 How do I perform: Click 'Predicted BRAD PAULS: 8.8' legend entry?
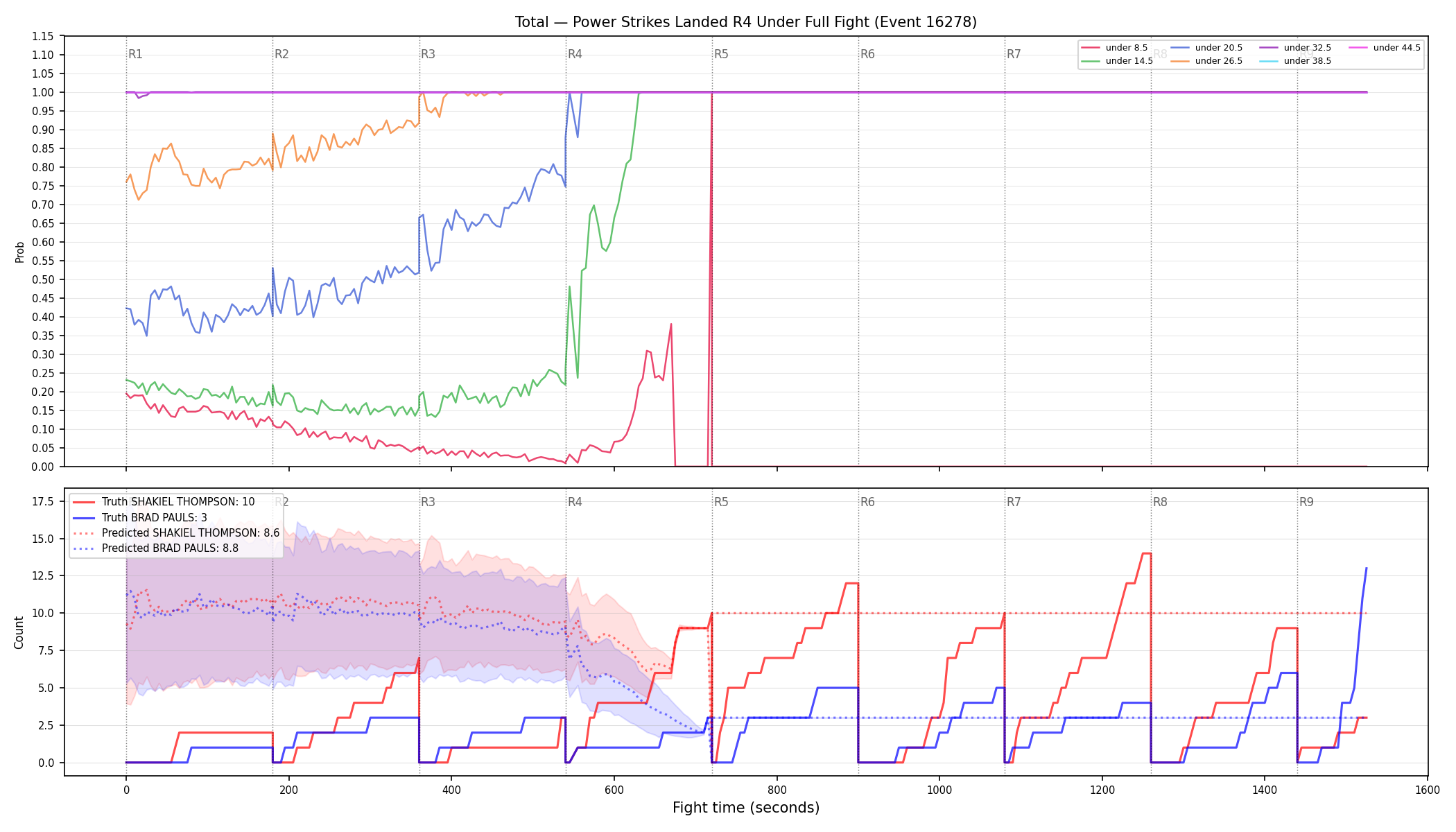click(x=156, y=548)
